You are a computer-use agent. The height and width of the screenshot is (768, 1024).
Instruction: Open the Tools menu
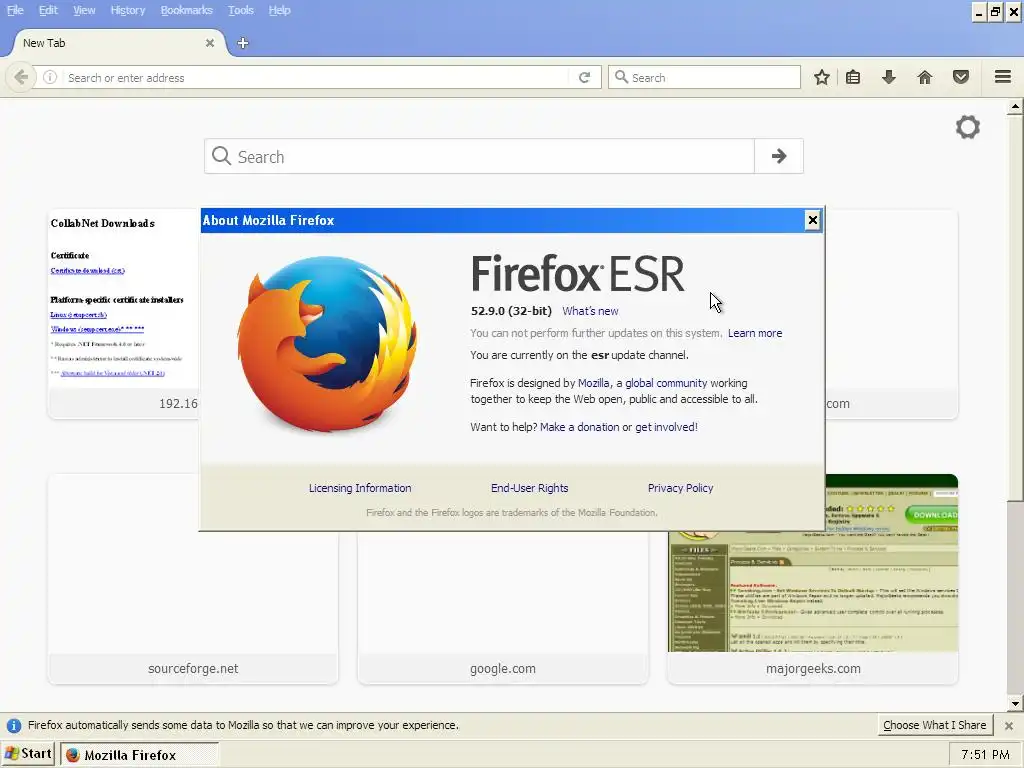241,10
